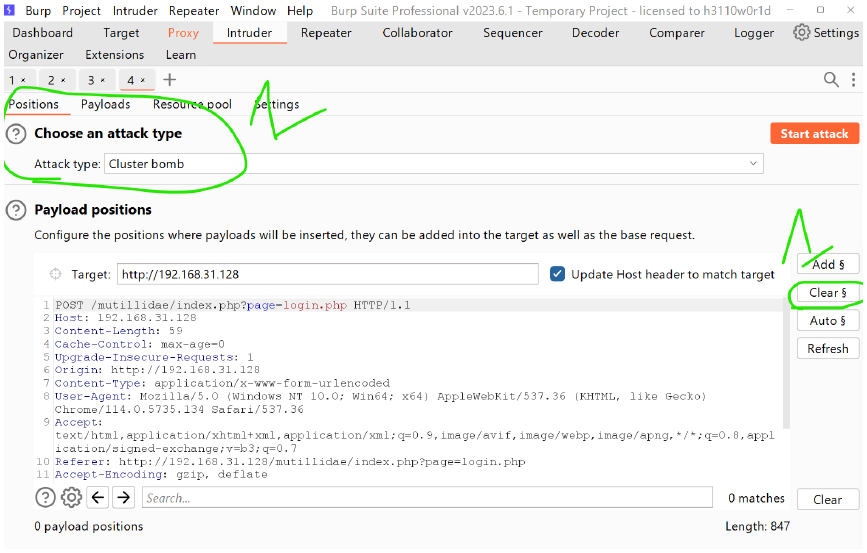Click the POST request line in editor
Screen dimensions: 867x553
pyautogui.click(x=232, y=305)
